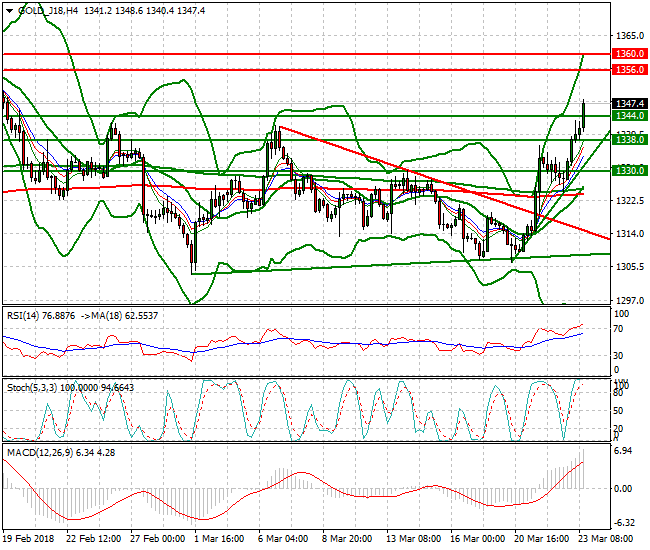Click the GOLD_J18,H4 chart title text
Screen dimensions: 650x550
[48, 11]
